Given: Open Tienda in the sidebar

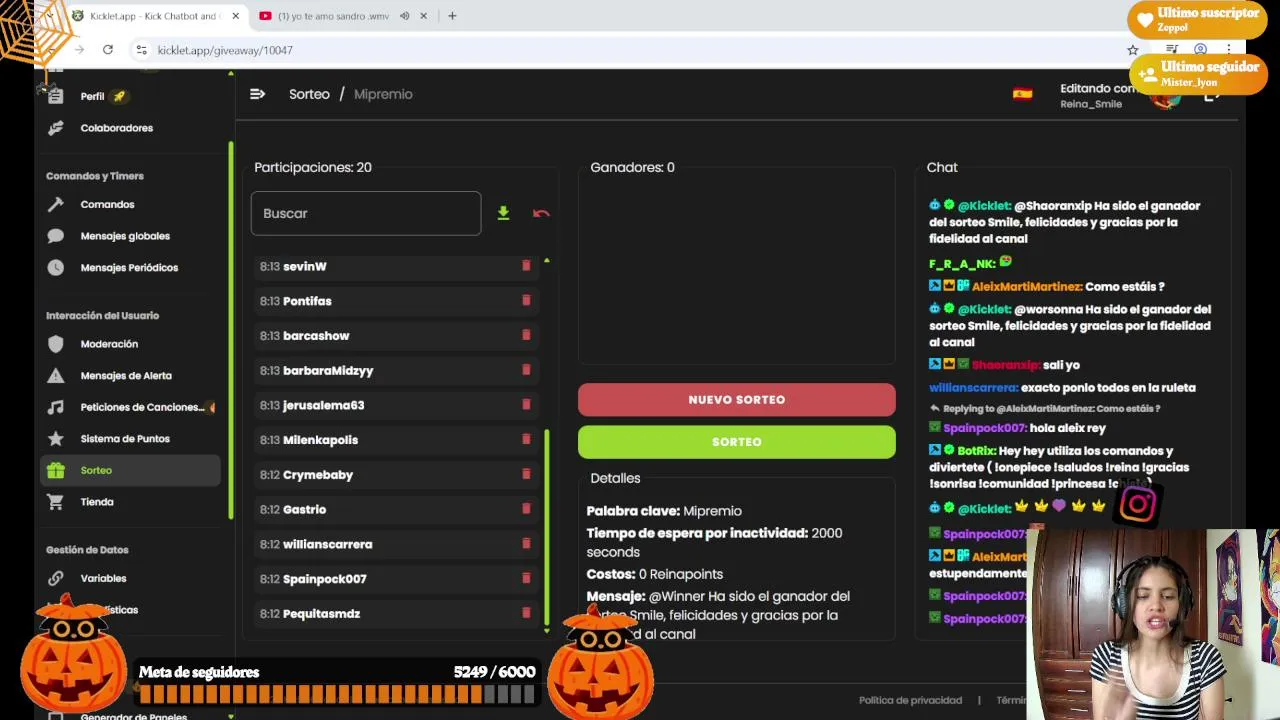Looking at the screenshot, I should click(97, 502).
